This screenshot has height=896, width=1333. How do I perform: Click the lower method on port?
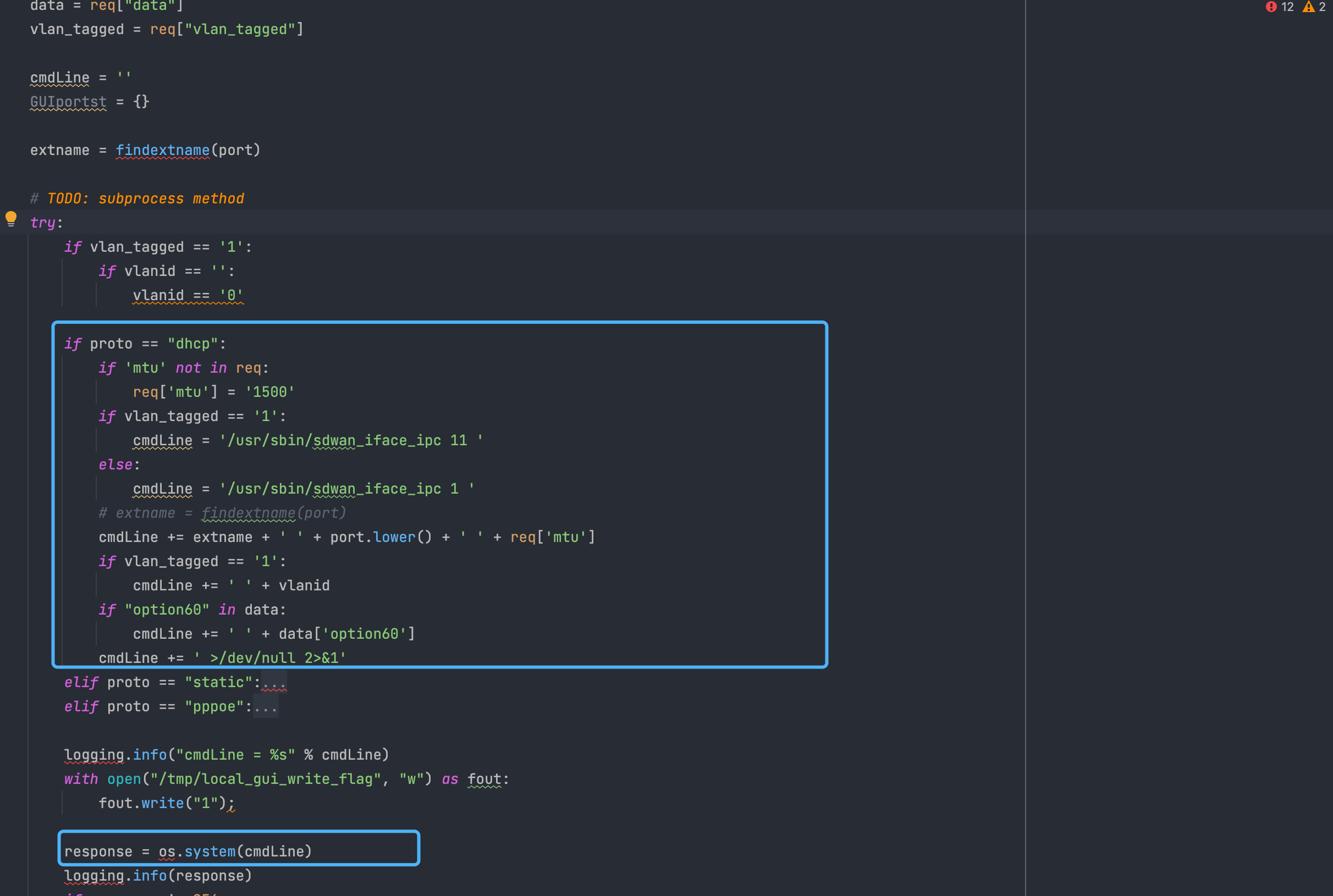[394, 537]
